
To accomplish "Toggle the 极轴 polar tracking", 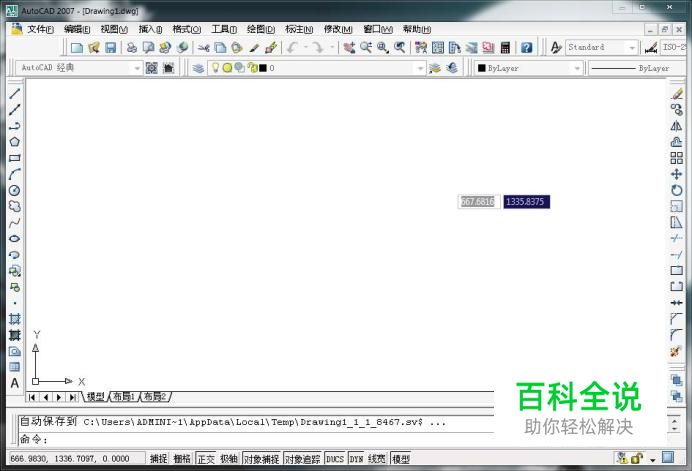I will (229, 459).
